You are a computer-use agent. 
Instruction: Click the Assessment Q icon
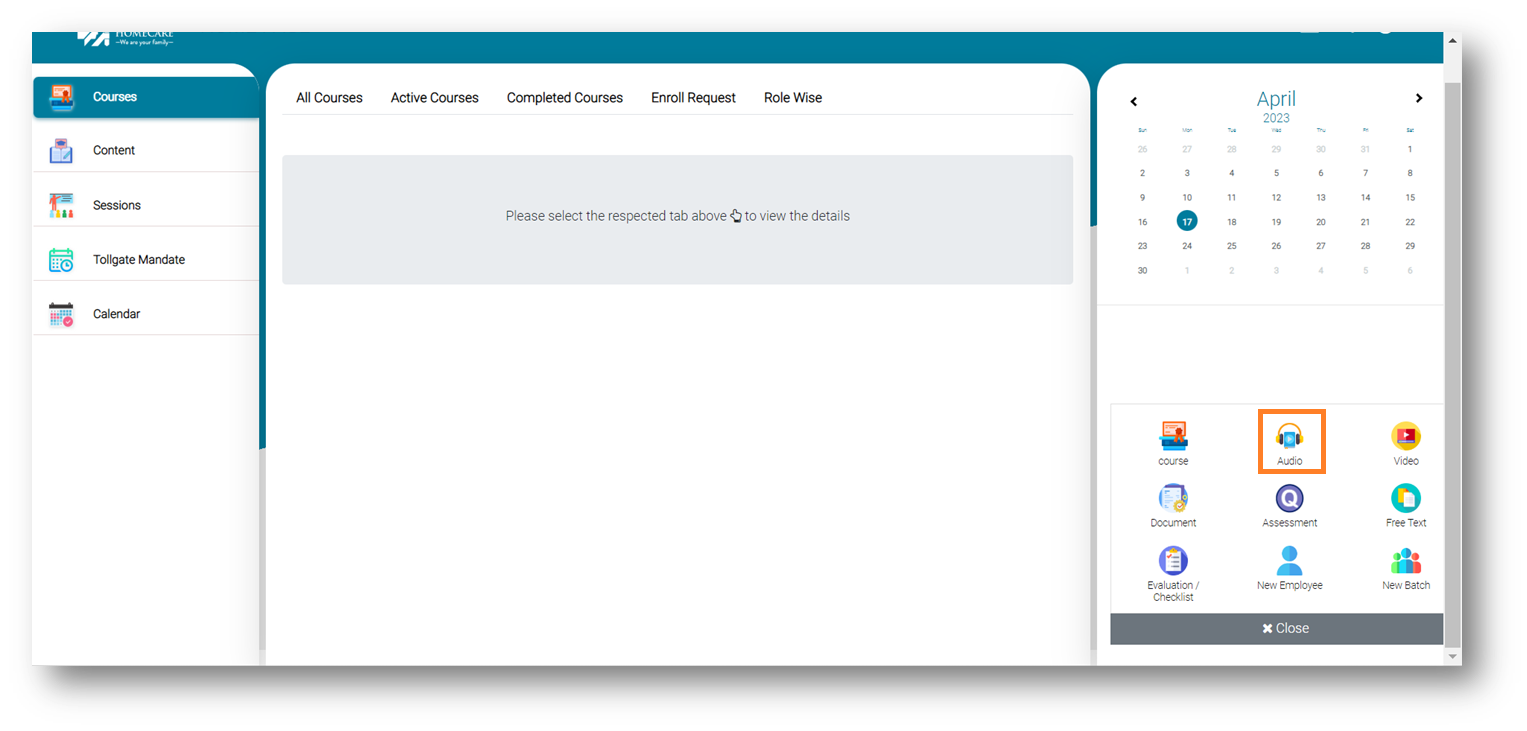click(x=1289, y=499)
